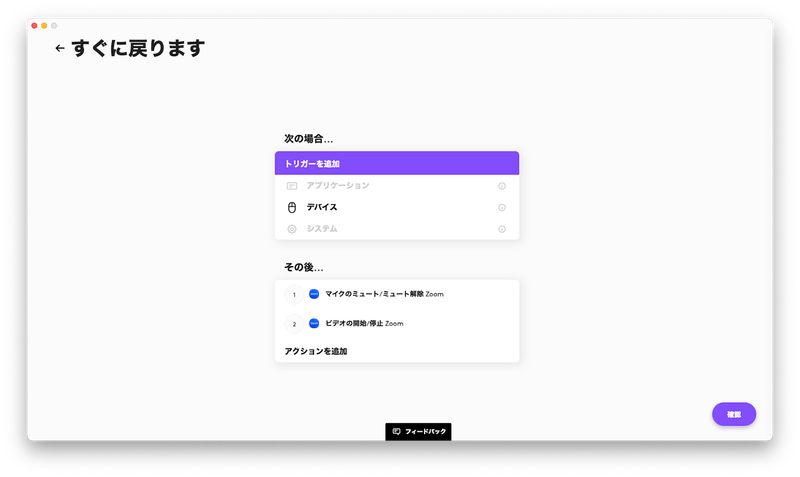The height and width of the screenshot is (477, 800).
Task: Click the back arrow beside すぐに戻ります
Action: [60, 48]
